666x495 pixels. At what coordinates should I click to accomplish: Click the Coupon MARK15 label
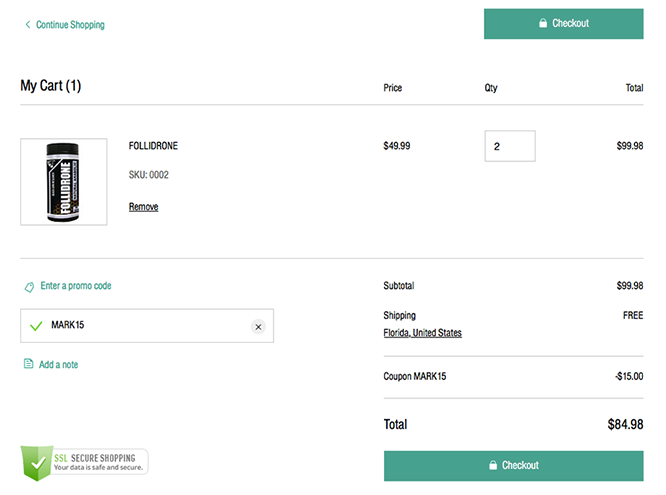point(415,376)
